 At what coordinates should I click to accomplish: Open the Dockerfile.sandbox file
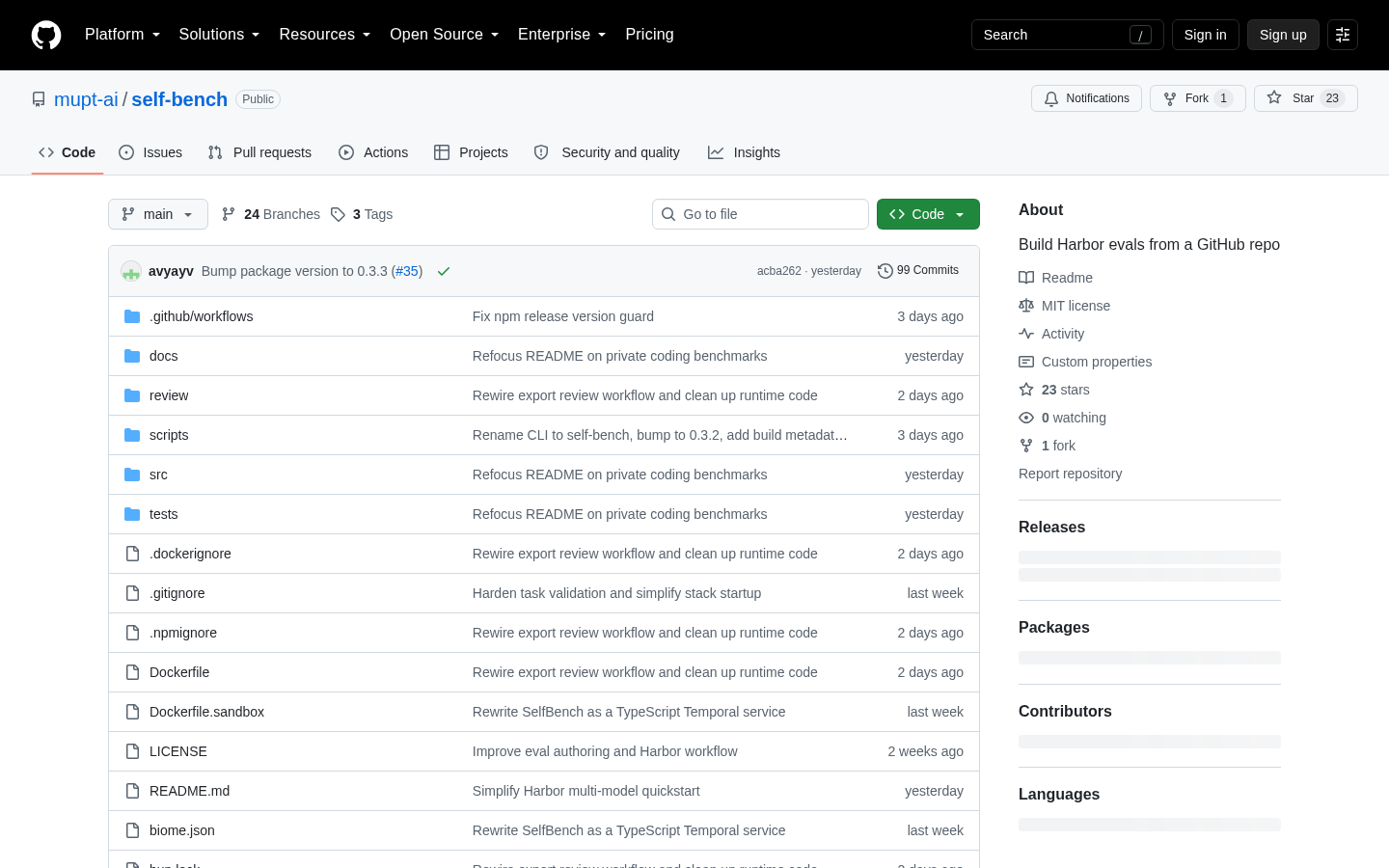[206, 712]
